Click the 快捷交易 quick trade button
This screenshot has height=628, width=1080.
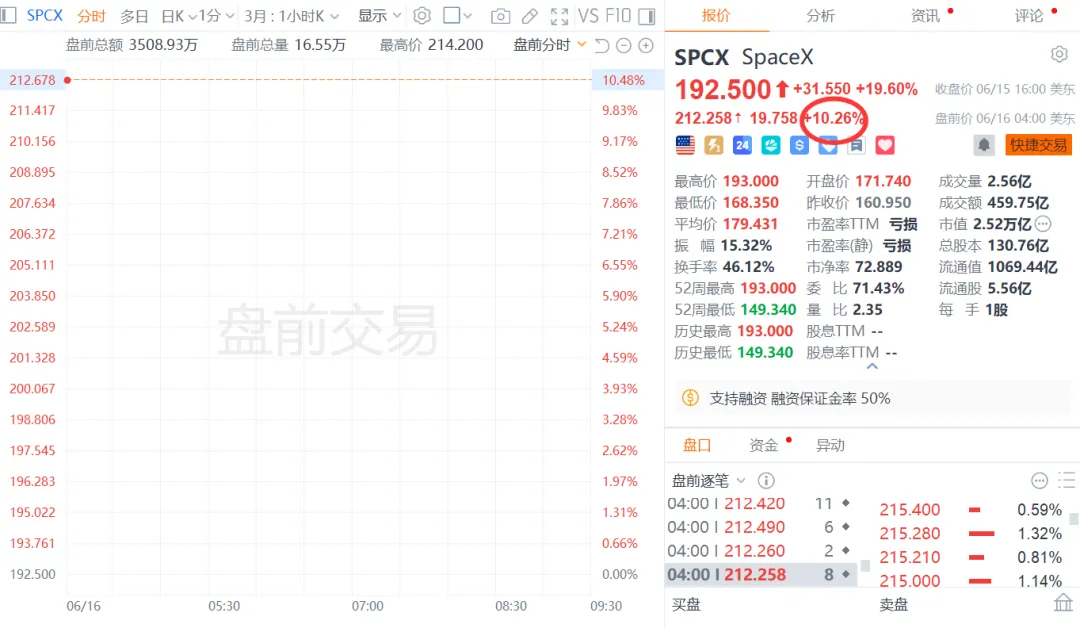(x=1038, y=145)
